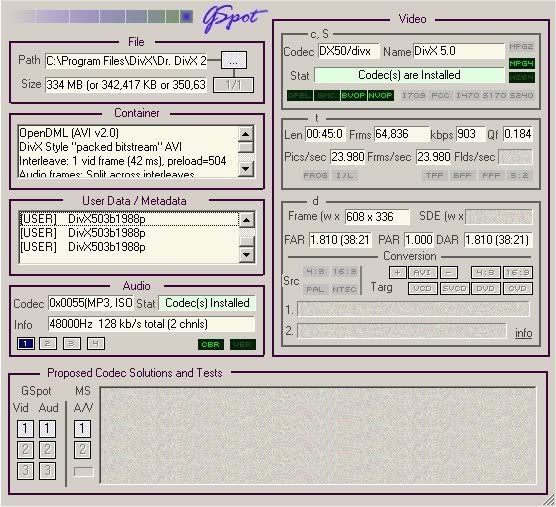The height and width of the screenshot is (507, 556).
Task: Click the I/L interlaced indicator
Action: click(344, 176)
